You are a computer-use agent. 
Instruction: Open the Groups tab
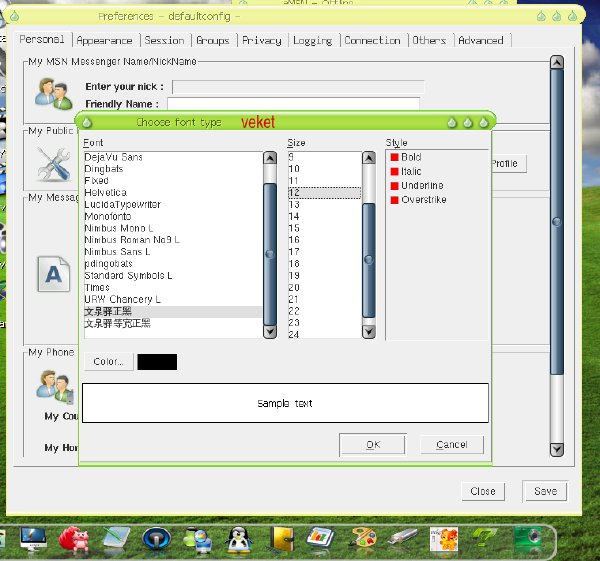213,41
